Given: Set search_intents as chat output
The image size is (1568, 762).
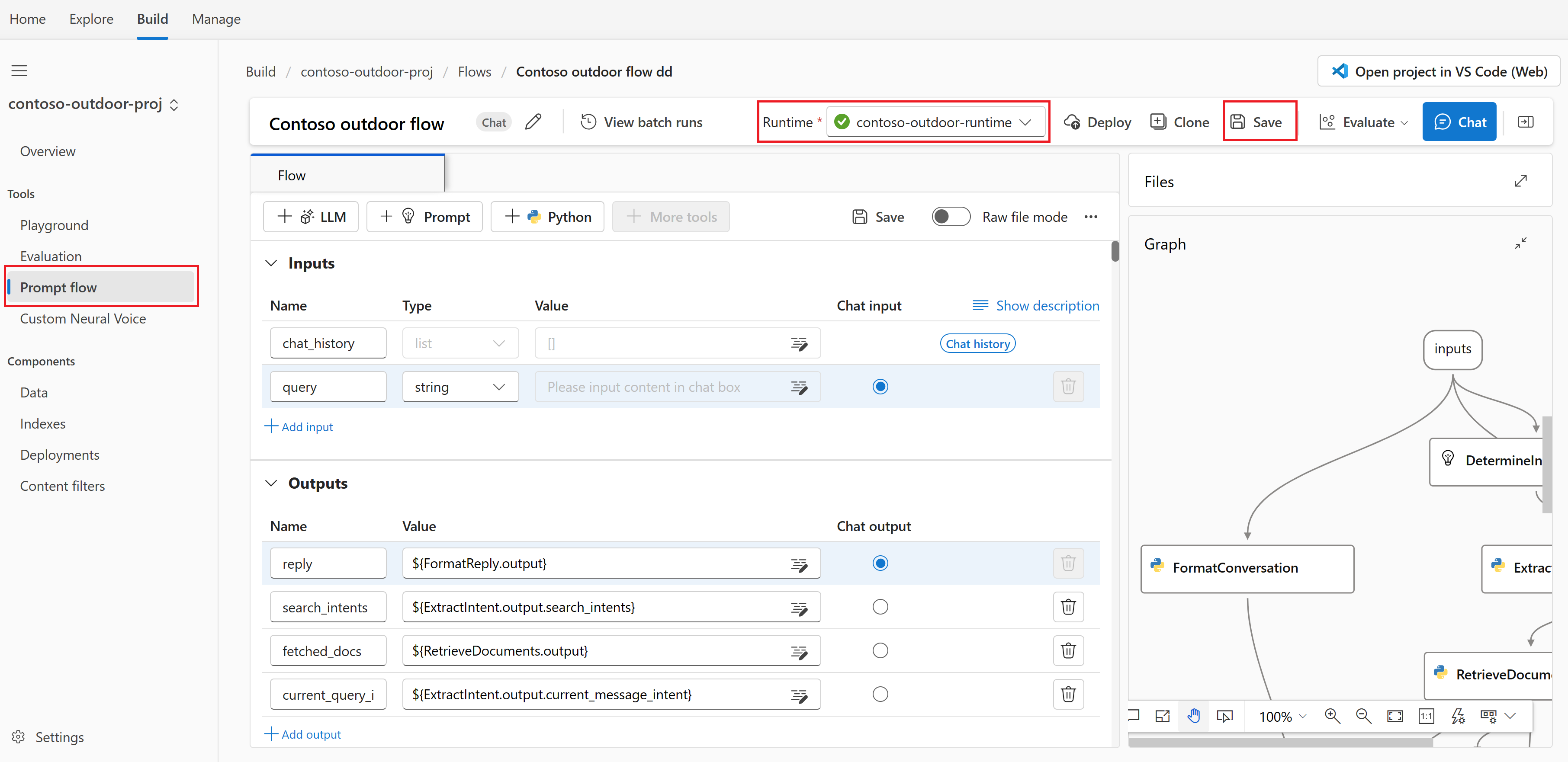Looking at the screenshot, I should 880,607.
